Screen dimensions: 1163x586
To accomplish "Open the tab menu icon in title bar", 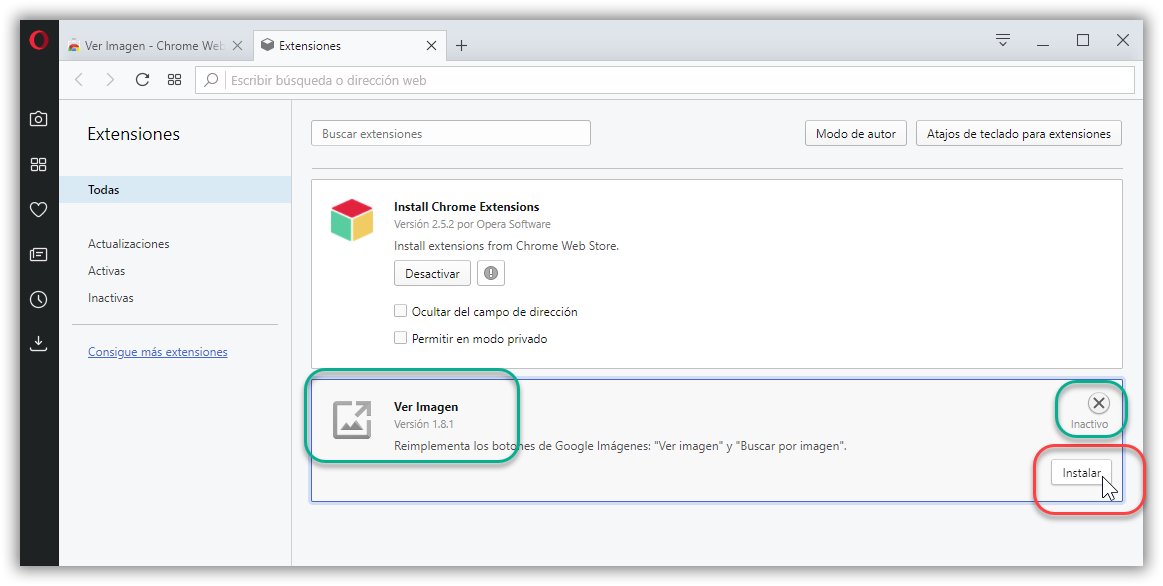I will point(1003,40).
